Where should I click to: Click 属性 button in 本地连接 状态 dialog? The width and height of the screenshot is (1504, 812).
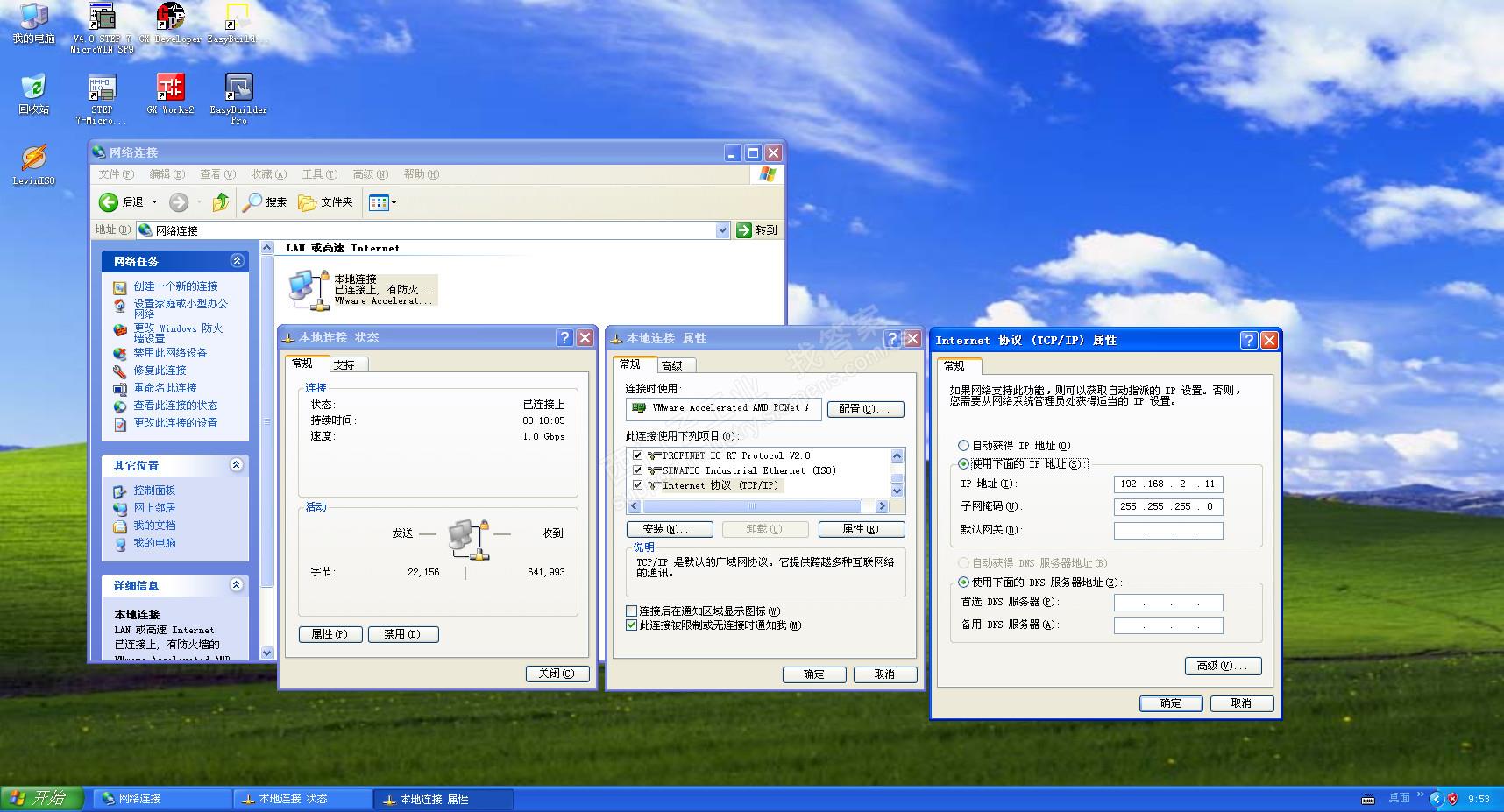pos(330,634)
